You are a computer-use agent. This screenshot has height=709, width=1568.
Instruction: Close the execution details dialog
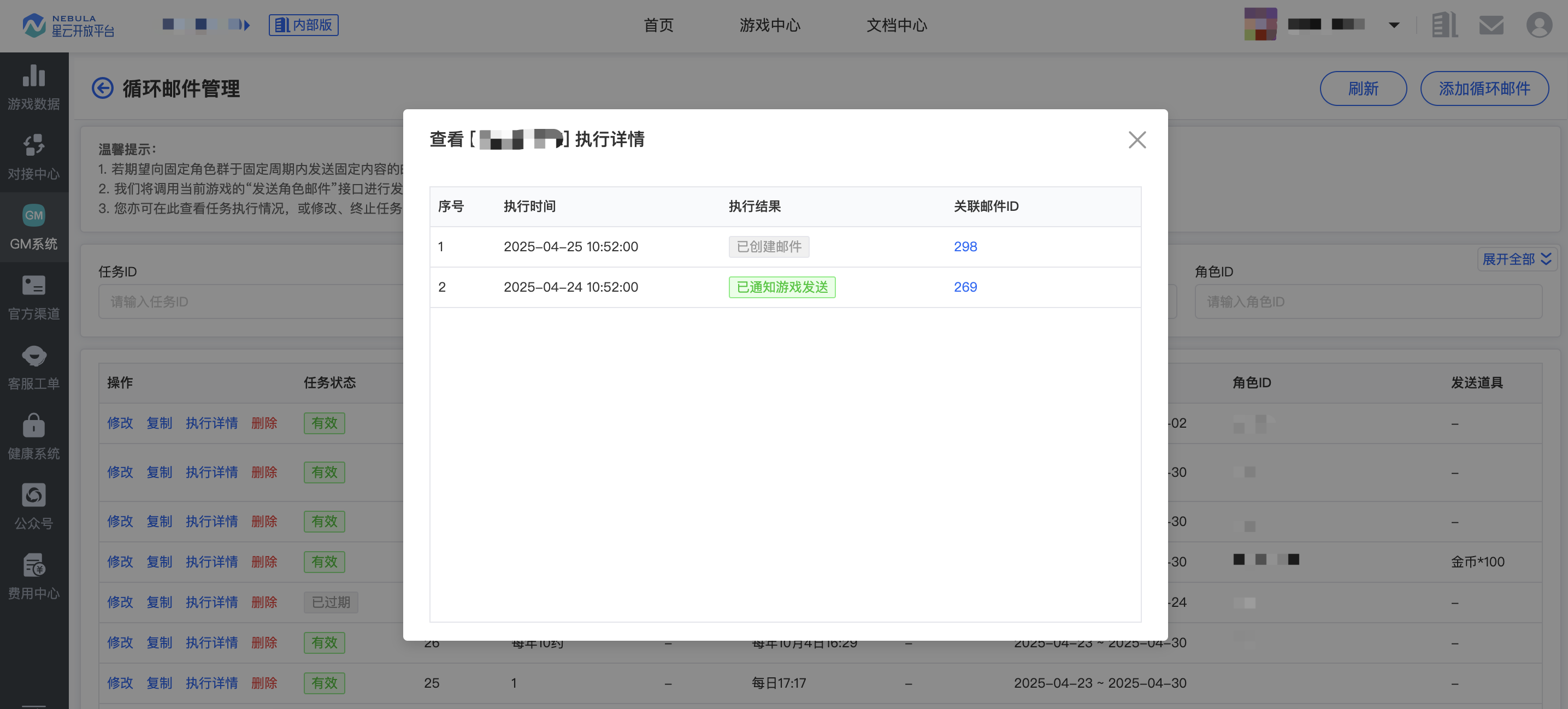click(1136, 139)
